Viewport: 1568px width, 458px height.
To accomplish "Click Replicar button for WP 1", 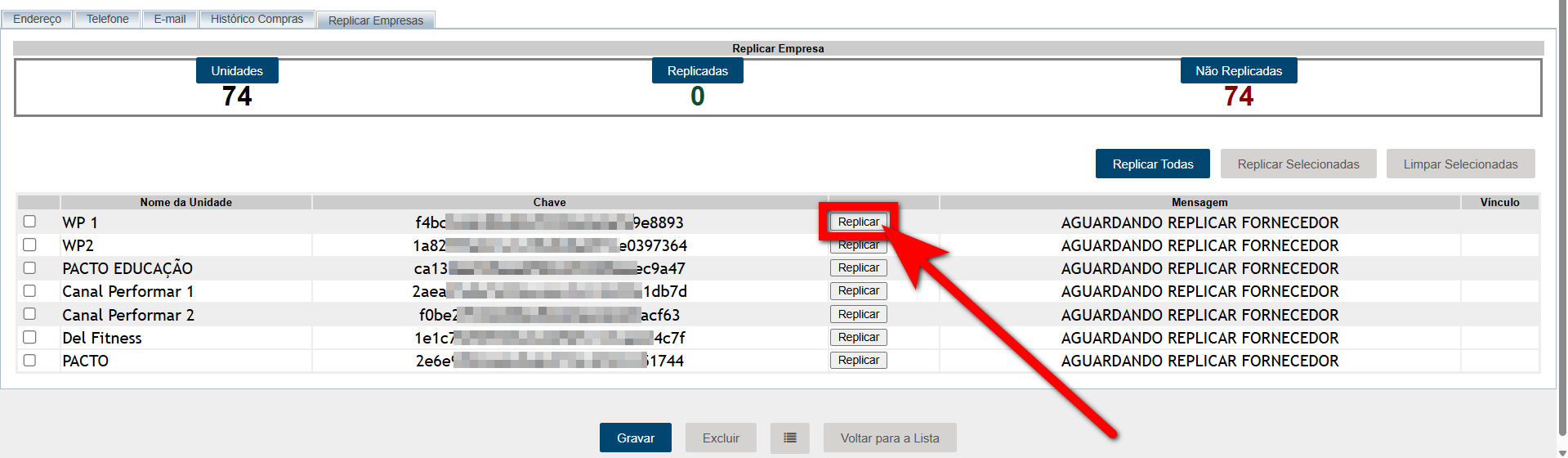I will coord(858,222).
